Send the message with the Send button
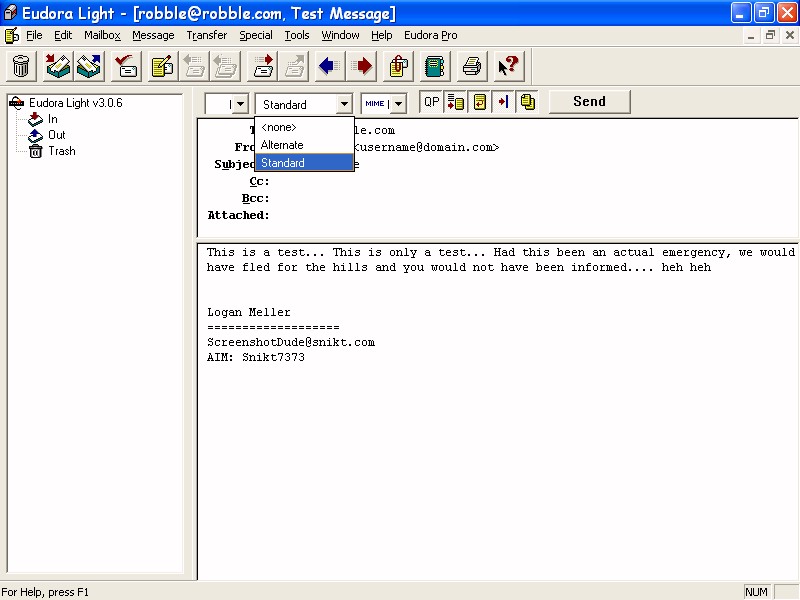Image resolution: width=800 pixels, height=600 pixels. click(x=589, y=102)
